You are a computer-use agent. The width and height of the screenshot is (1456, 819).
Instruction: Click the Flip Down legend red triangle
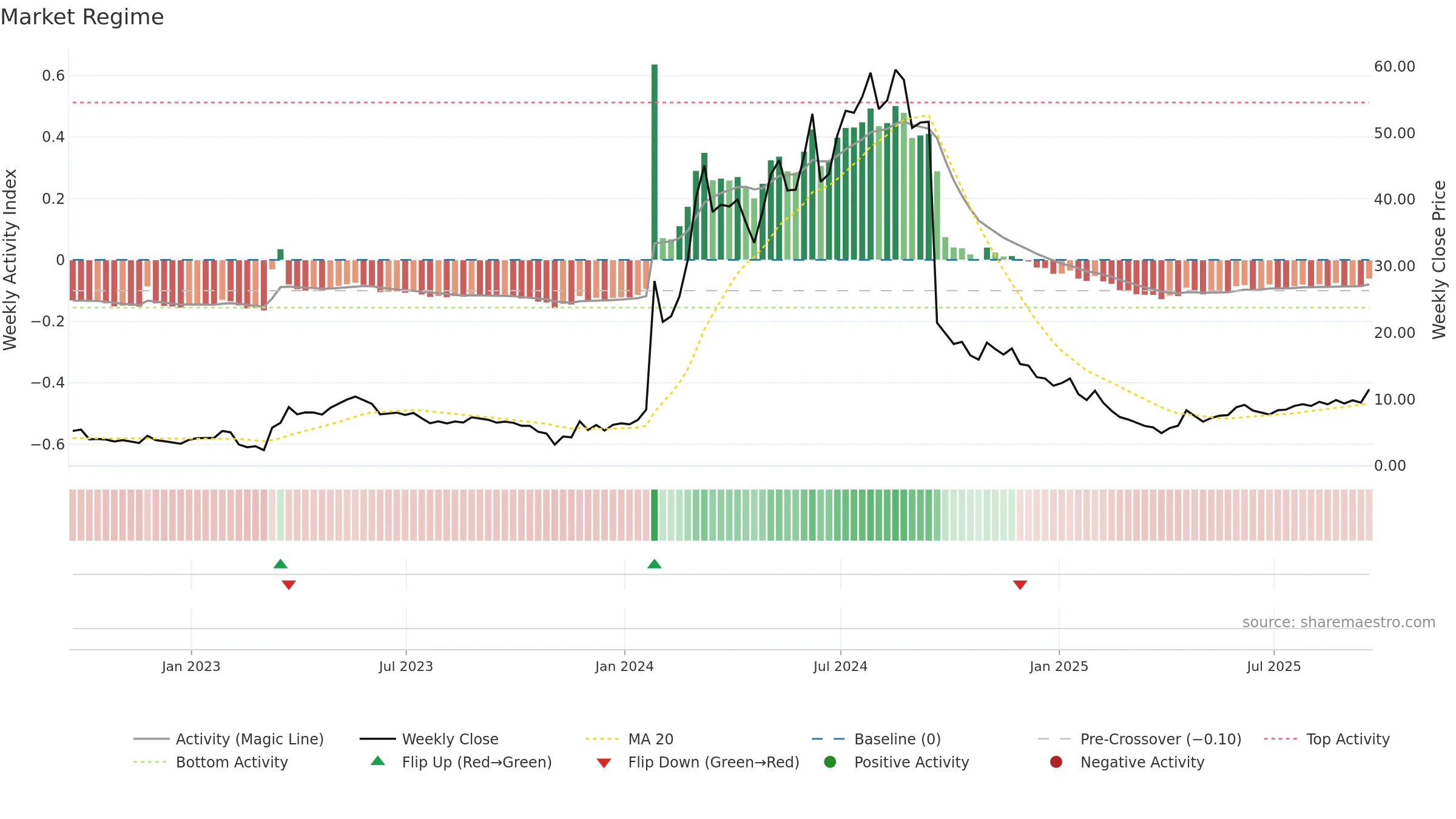[604, 763]
